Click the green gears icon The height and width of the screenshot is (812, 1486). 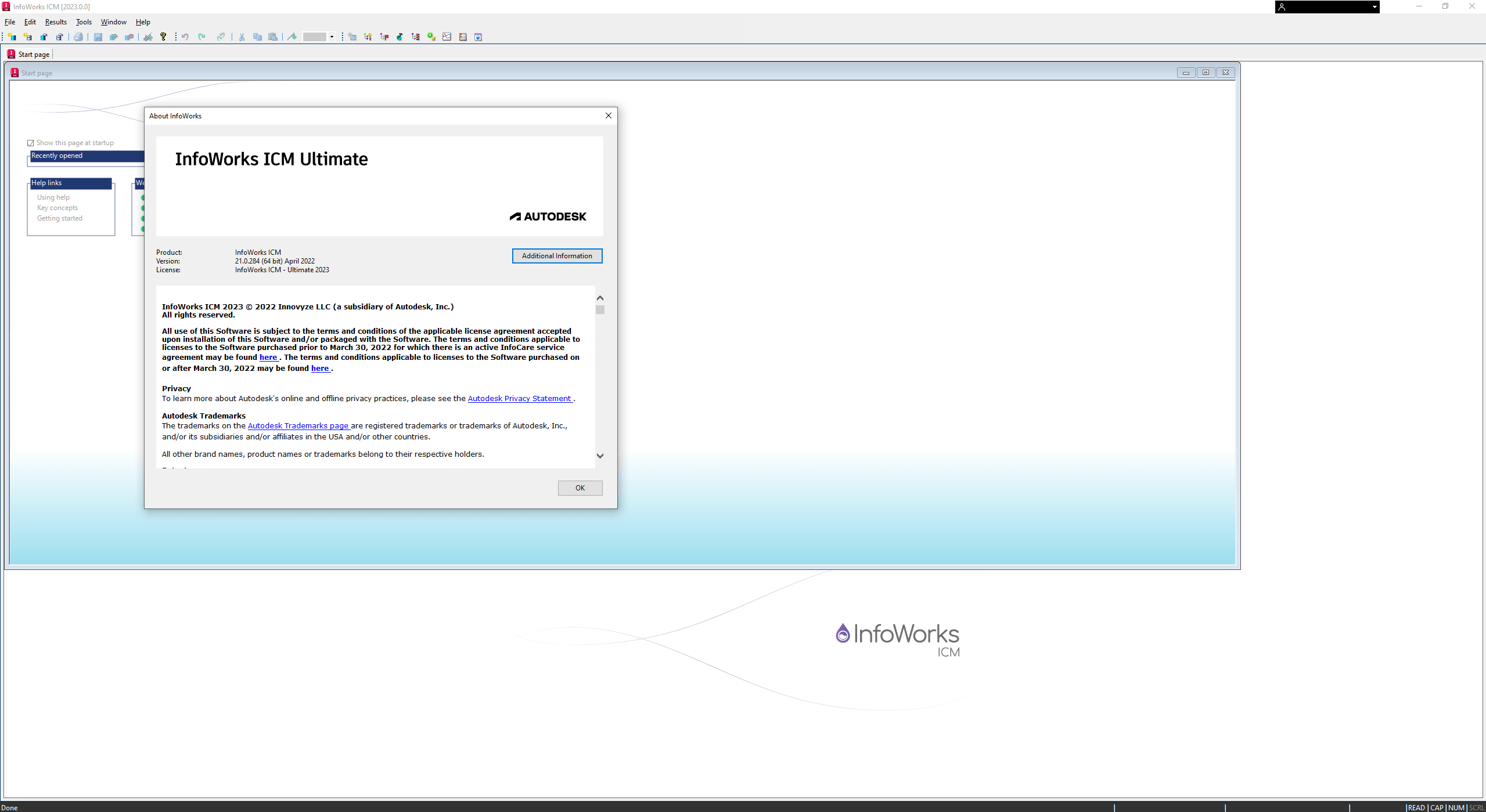431,37
